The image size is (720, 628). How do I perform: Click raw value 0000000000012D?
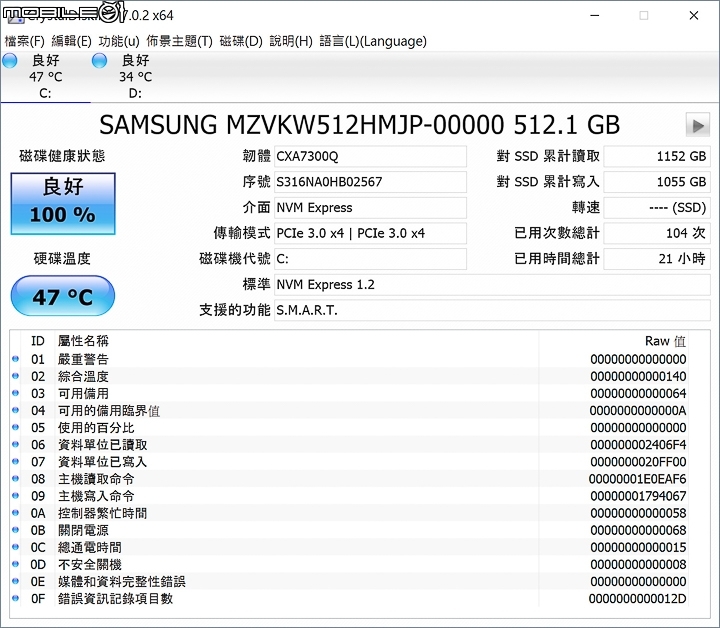click(638, 599)
